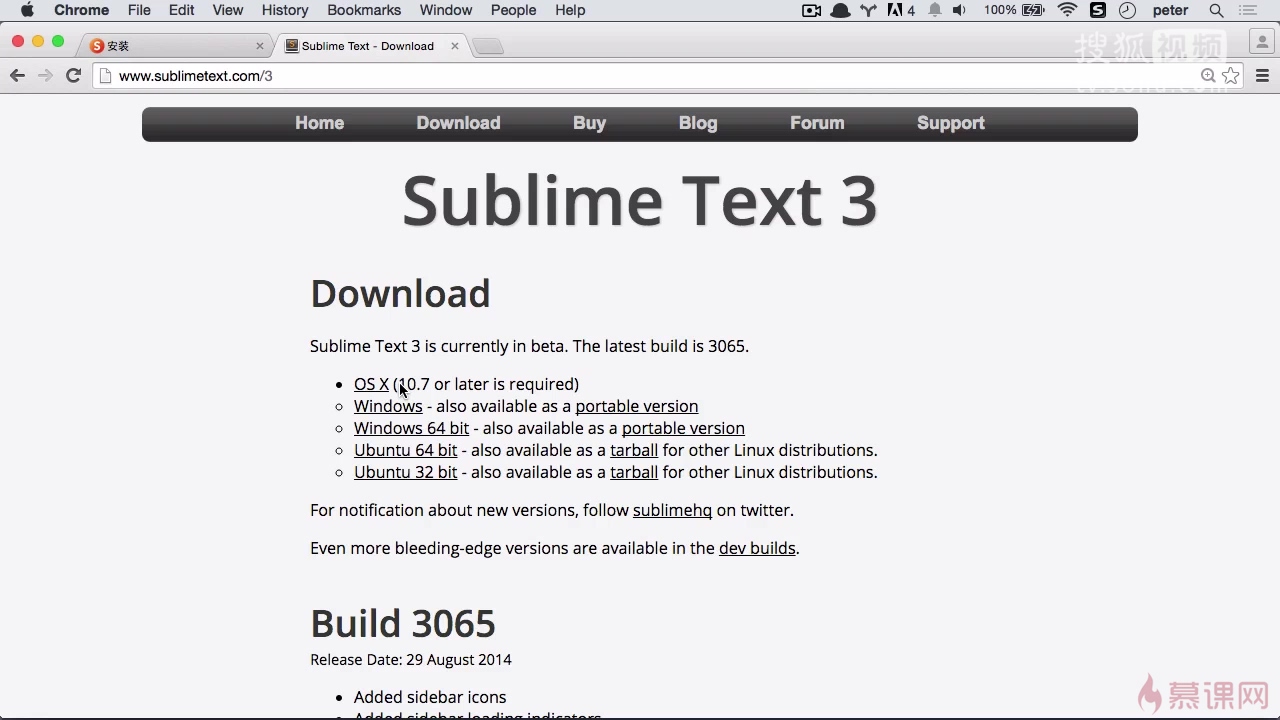The height and width of the screenshot is (720, 1280).
Task: Download the OS X build
Action: click(371, 384)
